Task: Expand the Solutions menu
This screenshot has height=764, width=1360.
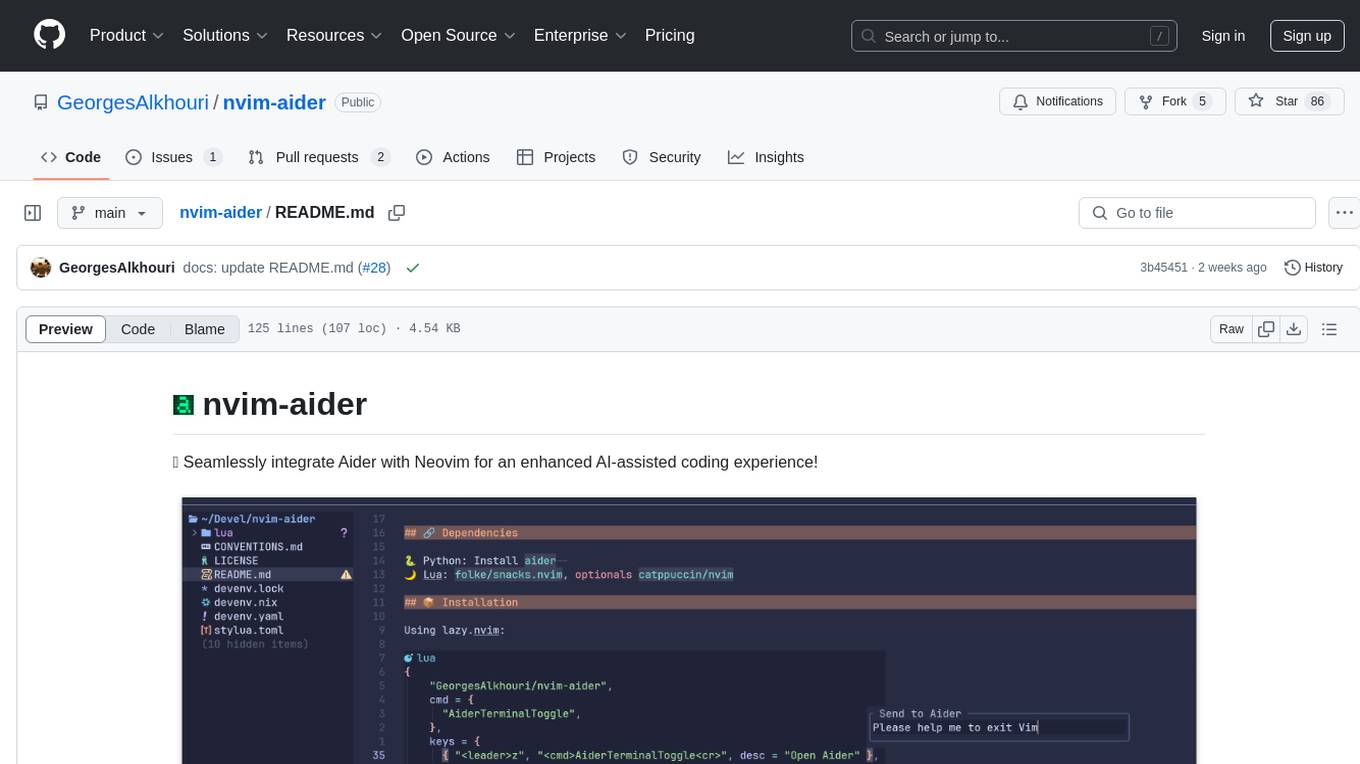Action: pos(225,35)
